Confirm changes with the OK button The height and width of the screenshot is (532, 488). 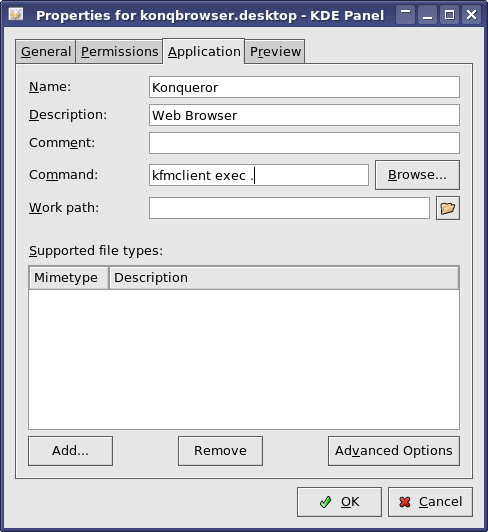[339, 502]
